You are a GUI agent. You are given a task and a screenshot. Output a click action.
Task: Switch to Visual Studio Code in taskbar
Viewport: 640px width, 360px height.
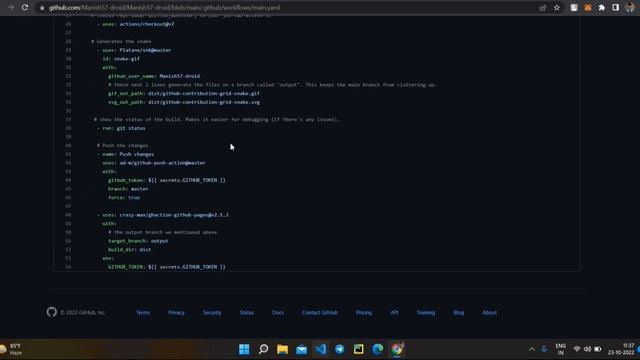tap(320, 349)
